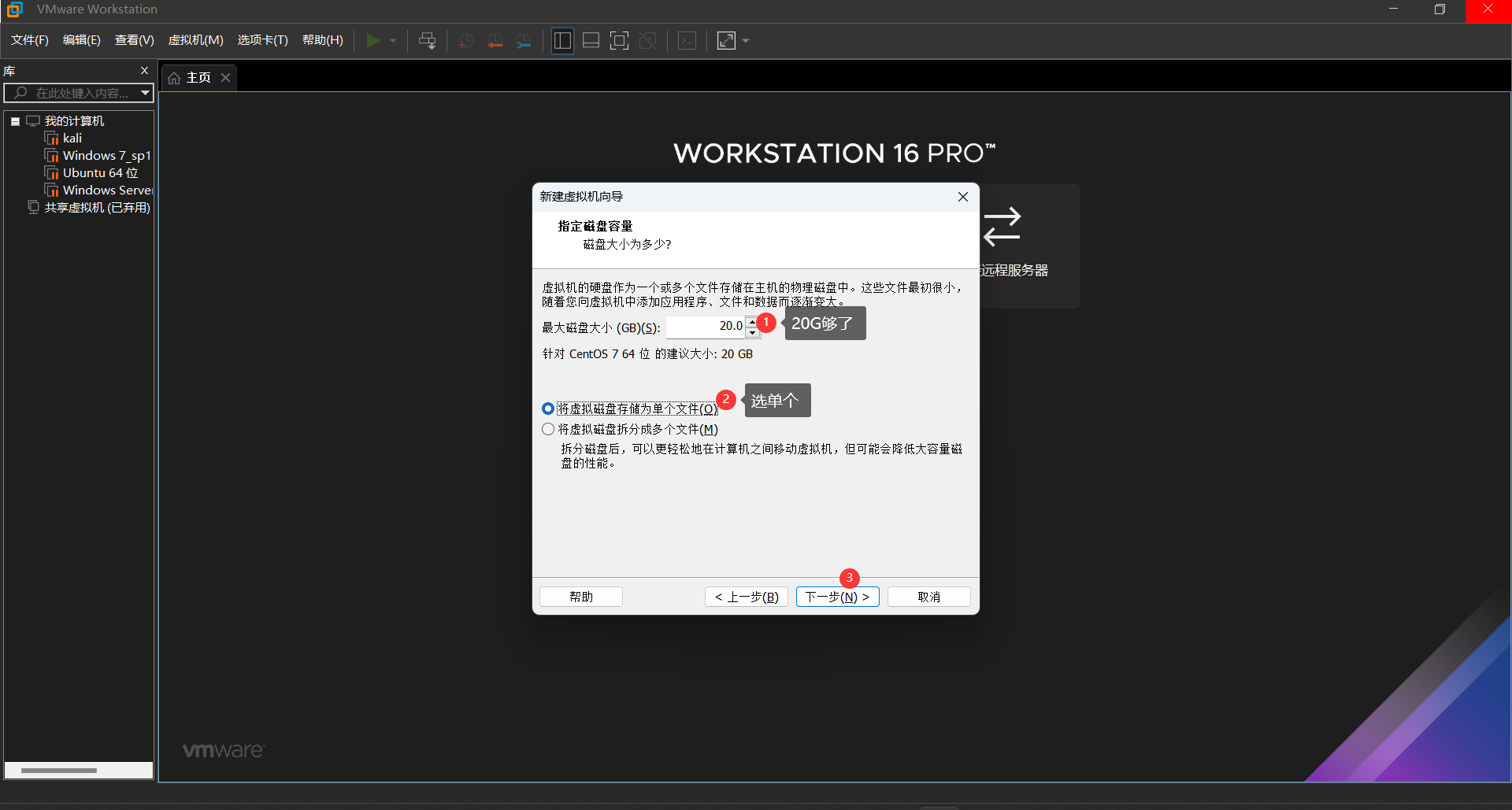1512x810 pixels.
Task: Open the 帮助(H) menu
Action: tap(323, 40)
